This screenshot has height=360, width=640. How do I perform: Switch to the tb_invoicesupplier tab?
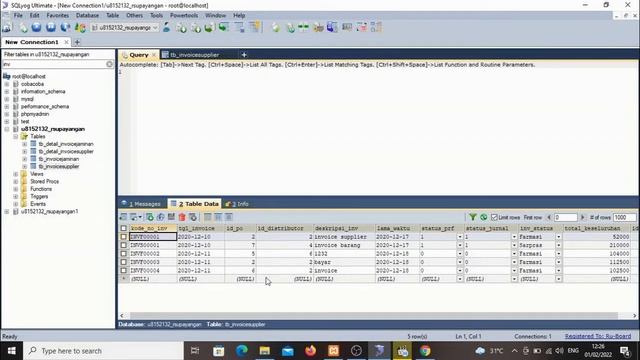[x=194, y=55]
